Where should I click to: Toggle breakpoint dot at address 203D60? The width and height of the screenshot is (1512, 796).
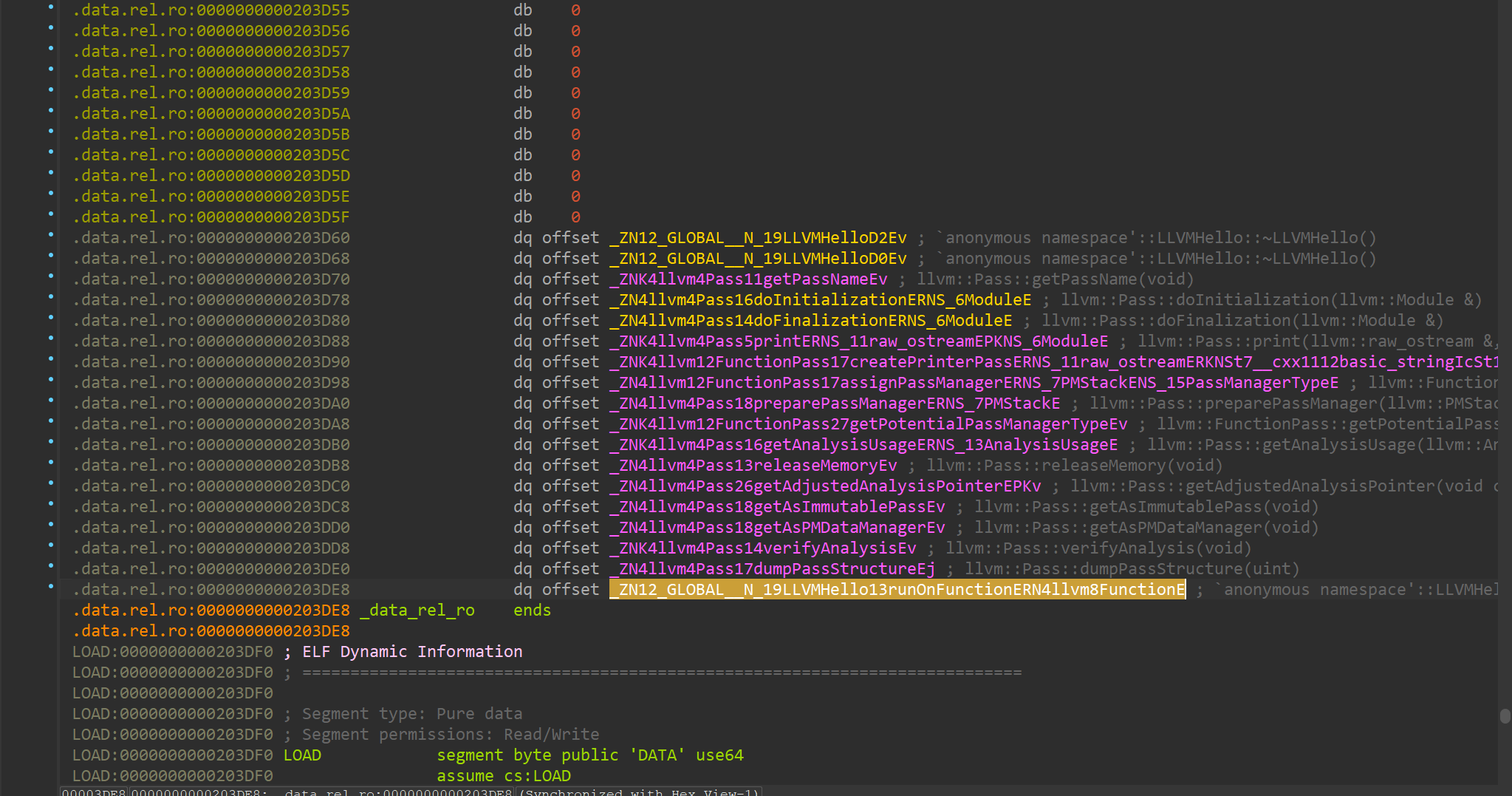point(51,235)
